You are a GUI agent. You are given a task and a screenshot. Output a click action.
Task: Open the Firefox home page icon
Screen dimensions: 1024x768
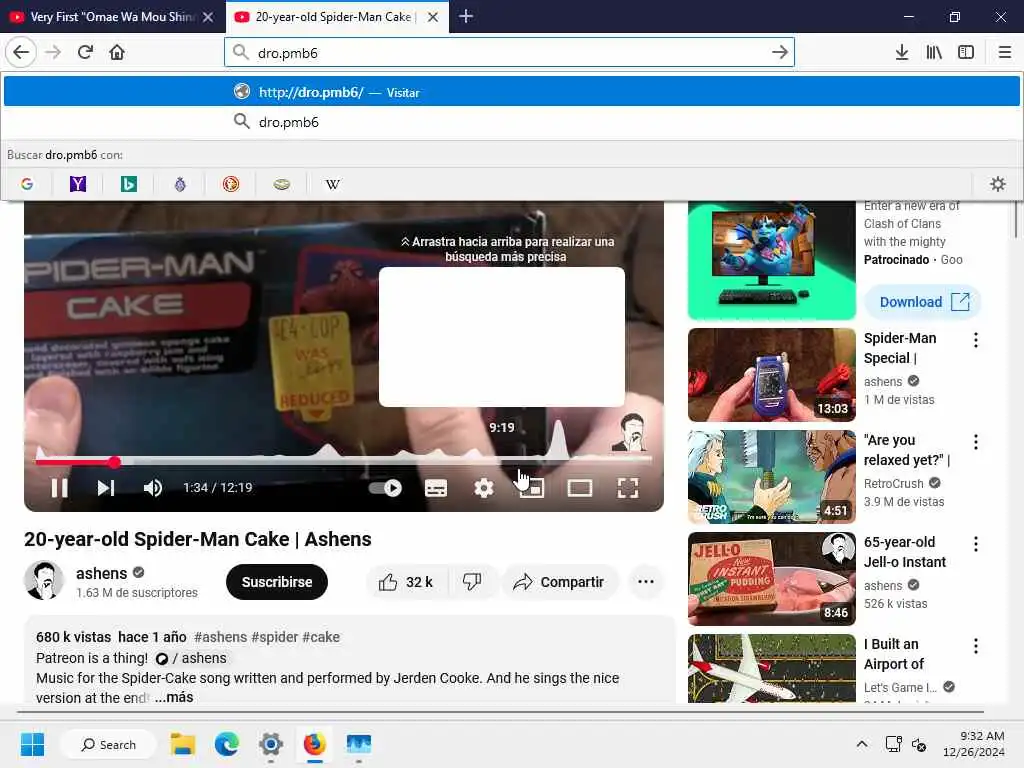click(x=117, y=52)
